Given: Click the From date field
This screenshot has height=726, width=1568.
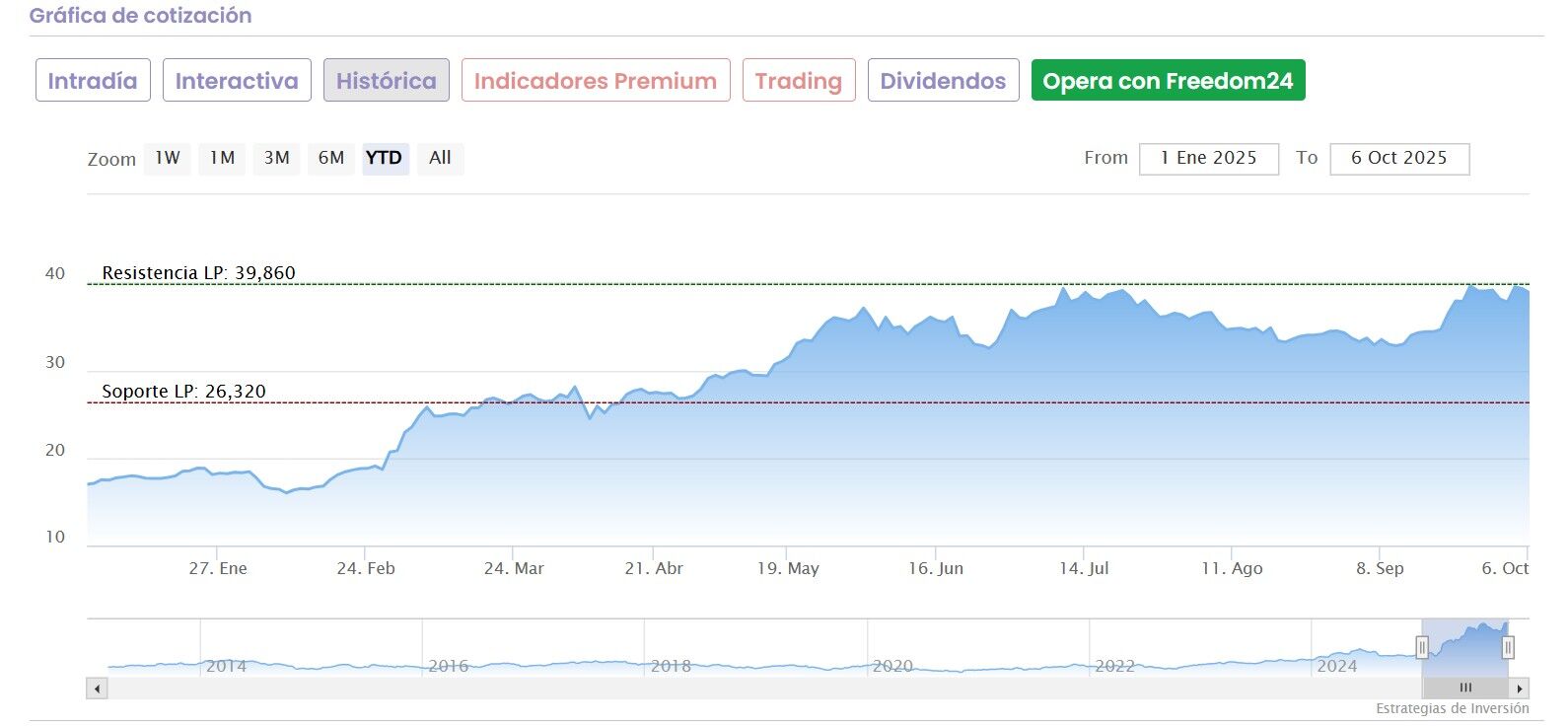Looking at the screenshot, I should [1208, 159].
